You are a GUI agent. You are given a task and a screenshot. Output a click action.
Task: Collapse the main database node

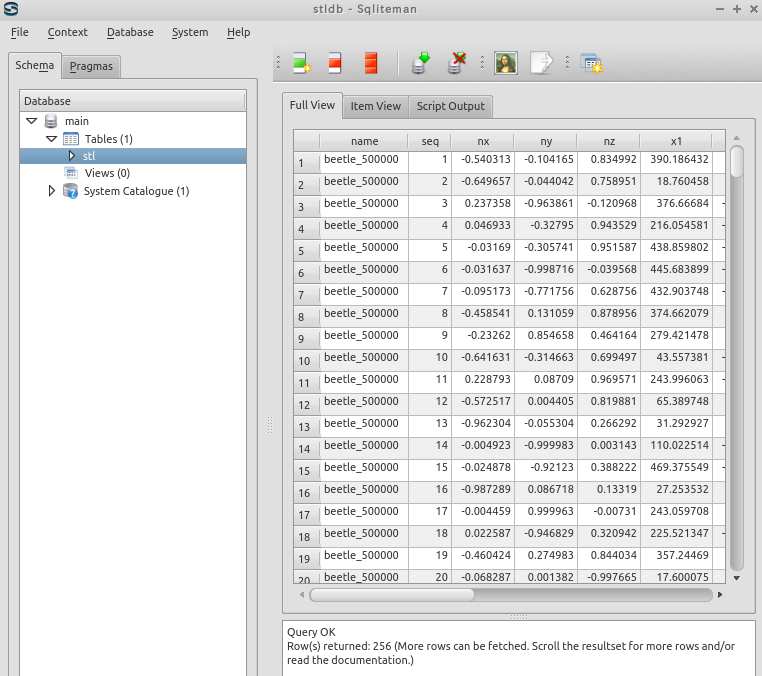click(x=33, y=121)
